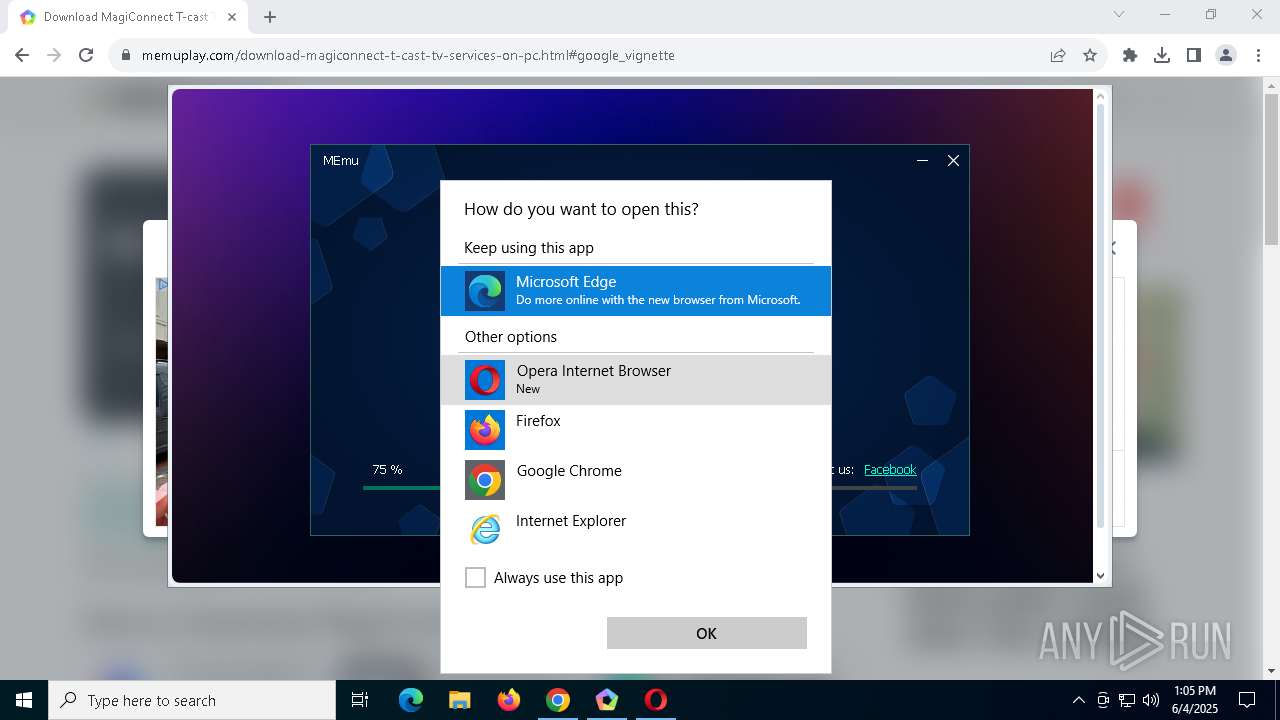
Task: Click the address bar URL
Action: pyautogui.click(x=408, y=55)
